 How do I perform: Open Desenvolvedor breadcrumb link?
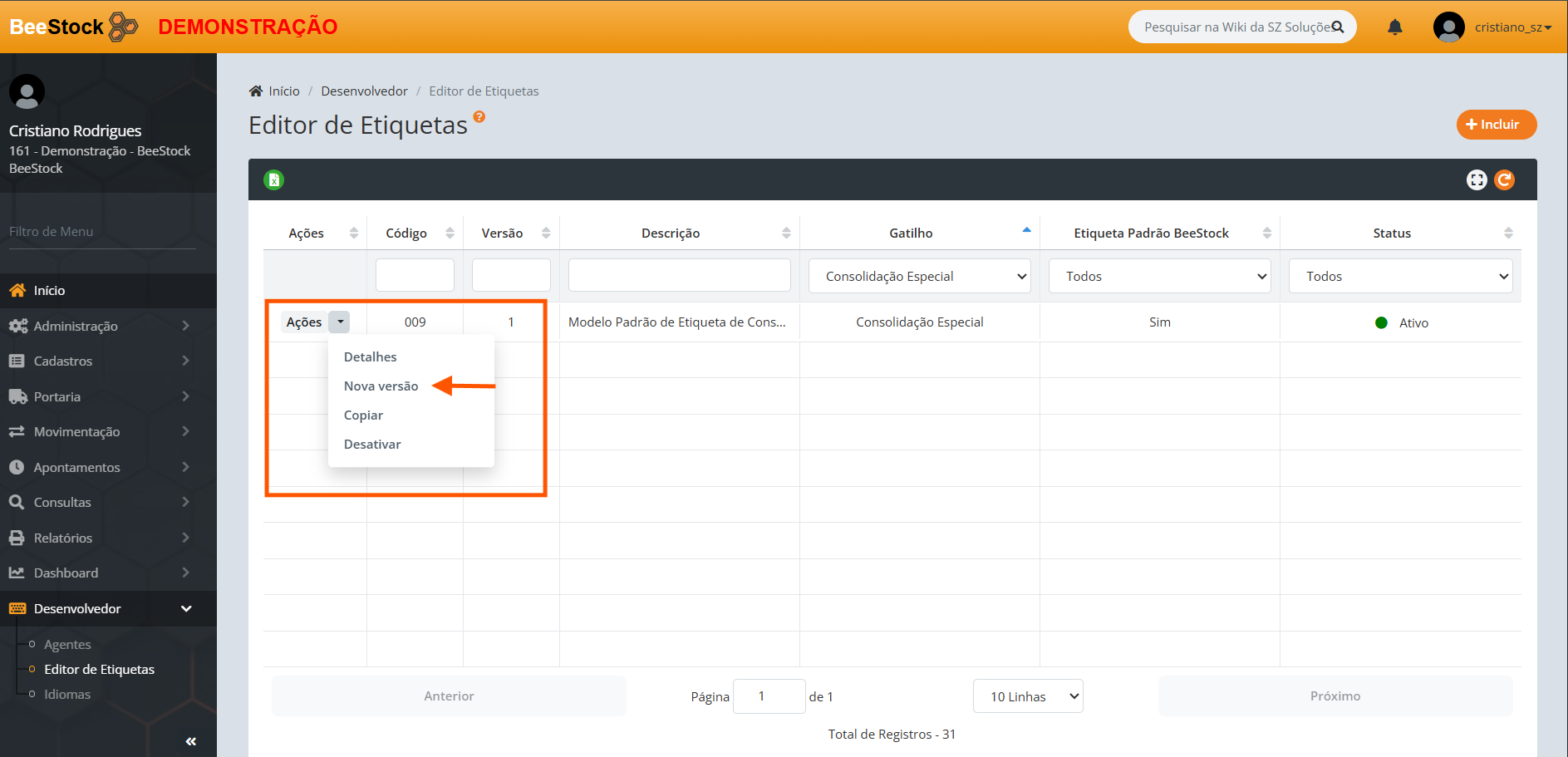[x=364, y=91]
